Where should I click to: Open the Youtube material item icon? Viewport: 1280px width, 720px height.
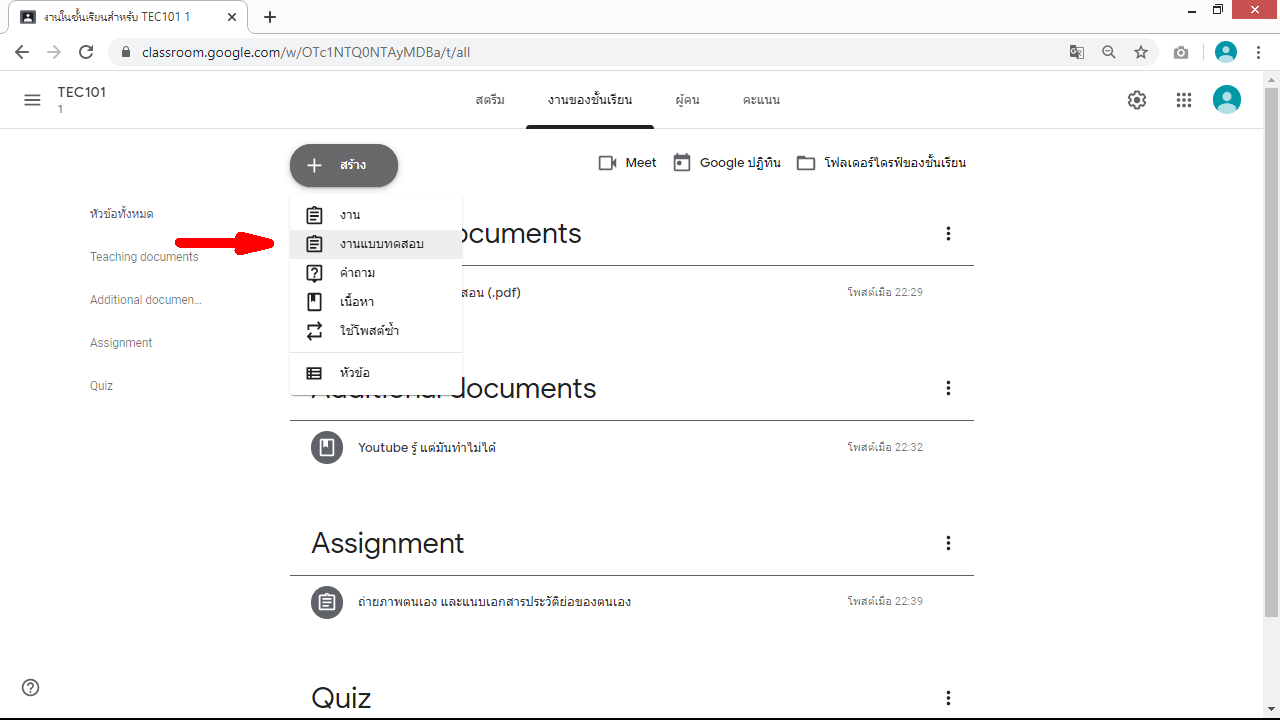coord(326,447)
